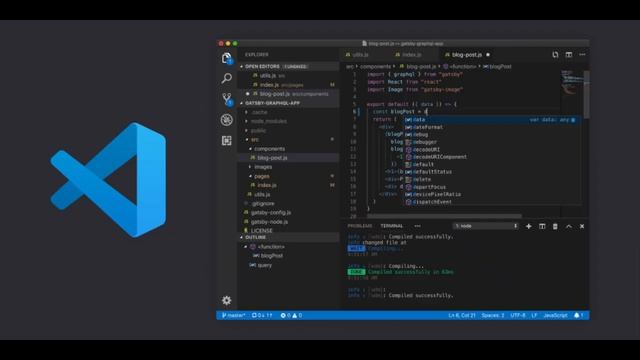Choose 'debugger' autocomplete suggestion
The height and width of the screenshot is (360, 640).
pos(491,142)
